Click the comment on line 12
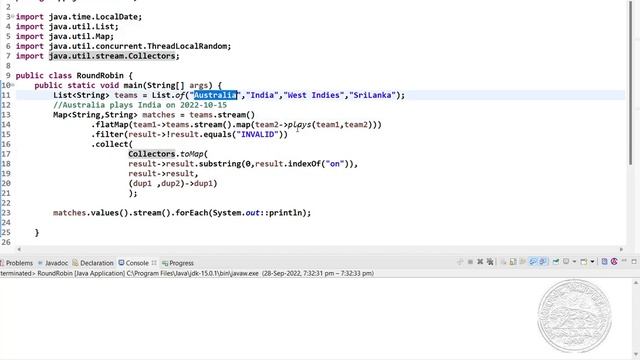 click(140, 105)
